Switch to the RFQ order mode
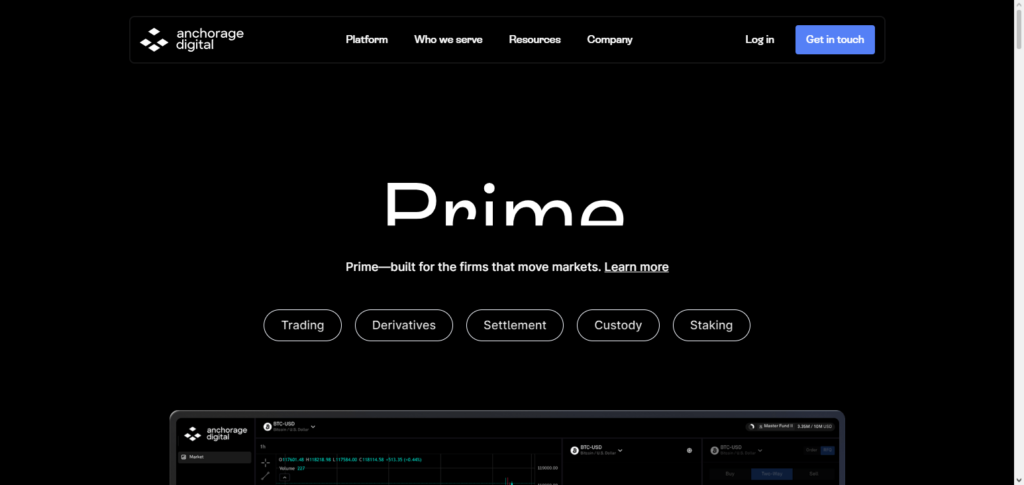 [x=827, y=450]
